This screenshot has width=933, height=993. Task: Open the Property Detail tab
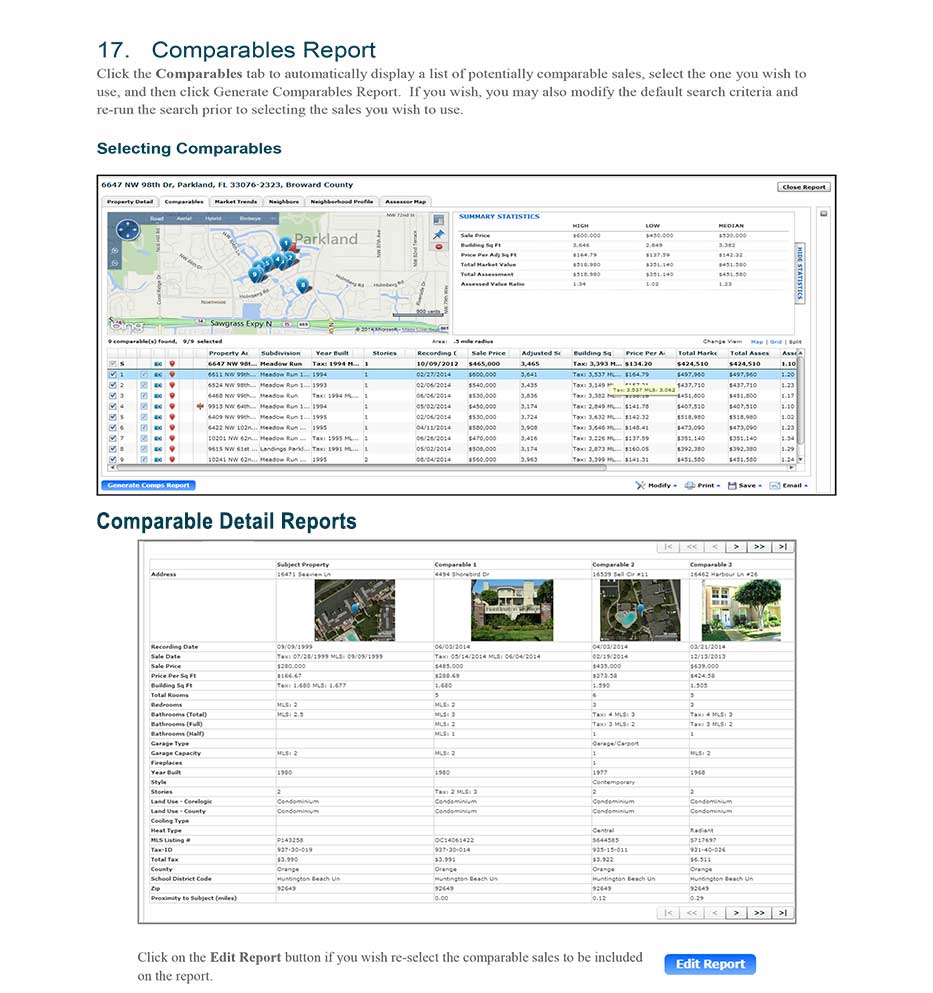(x=130, y=201)
